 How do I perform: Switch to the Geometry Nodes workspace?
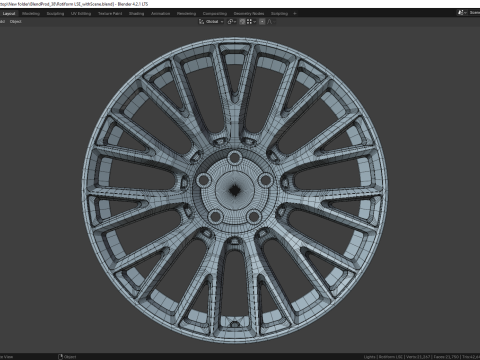point(249,14)
